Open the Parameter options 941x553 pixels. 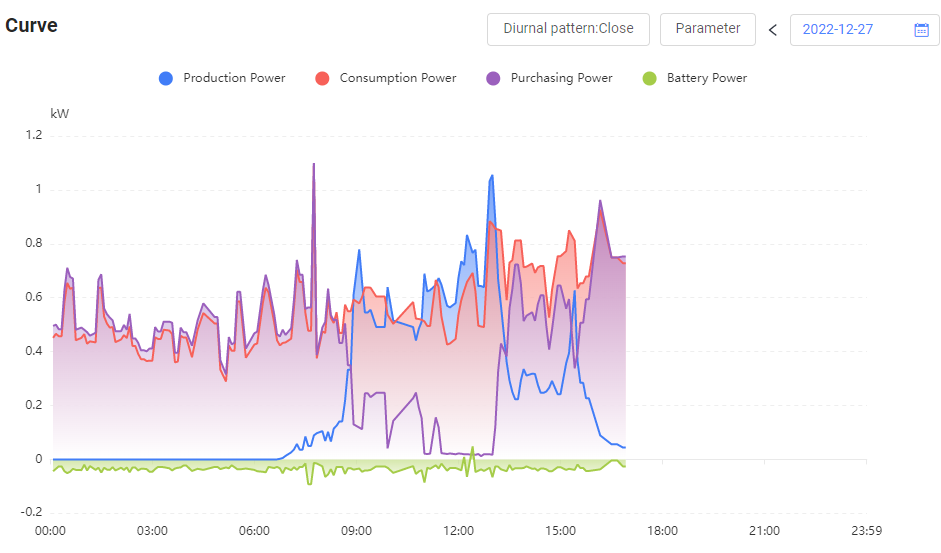(708, 29)
